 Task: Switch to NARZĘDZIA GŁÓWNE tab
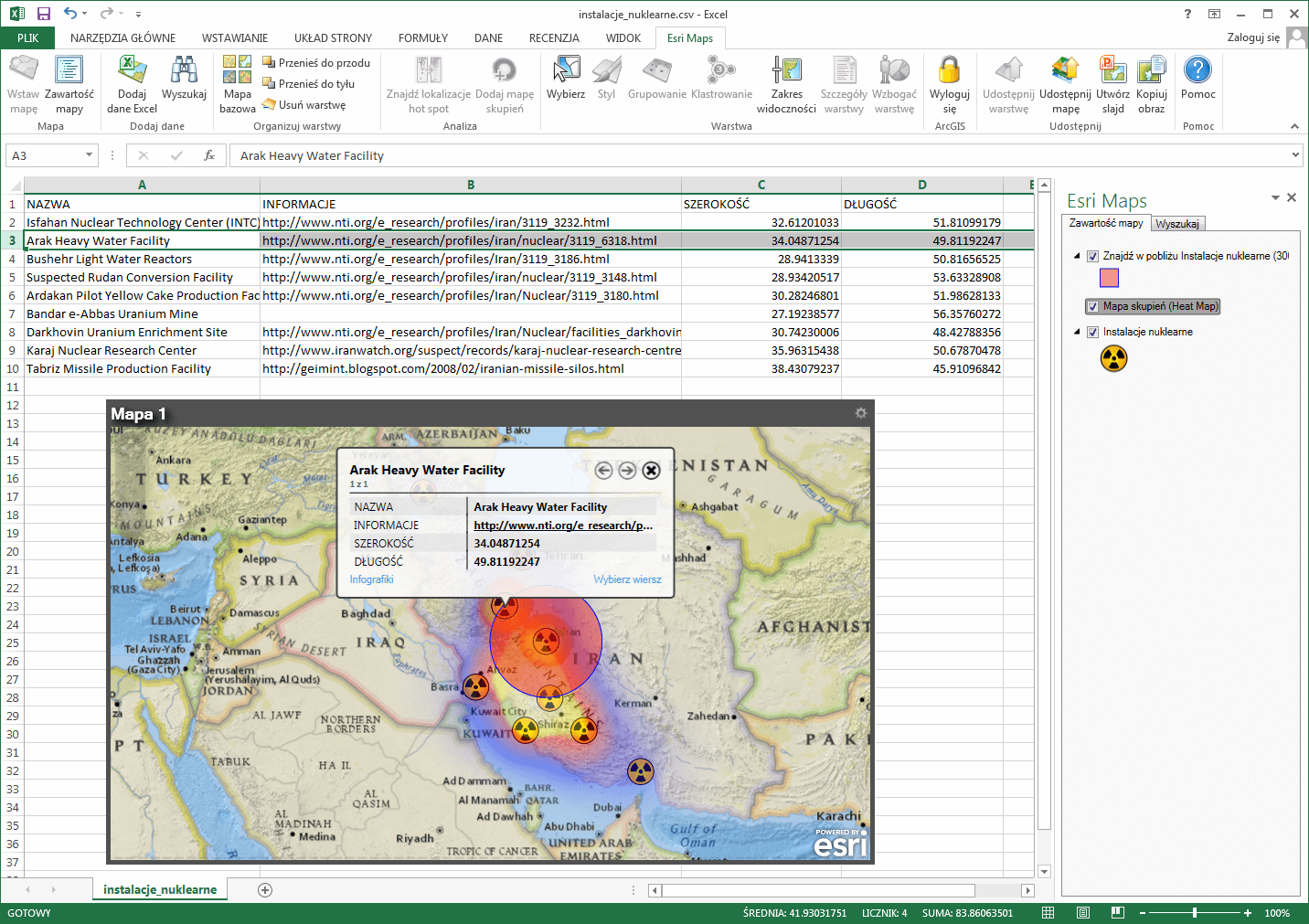click(x=122, y=38)
